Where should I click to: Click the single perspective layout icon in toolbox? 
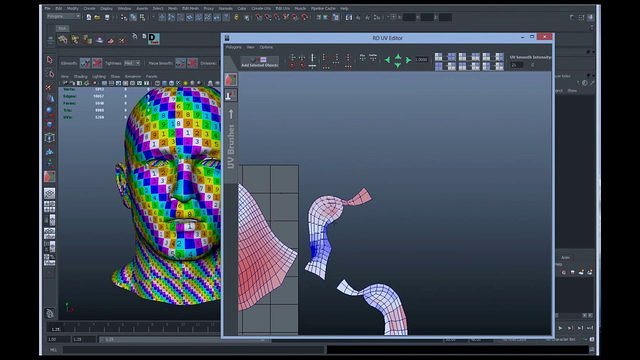pyautogui.click(x=49, y=193)
